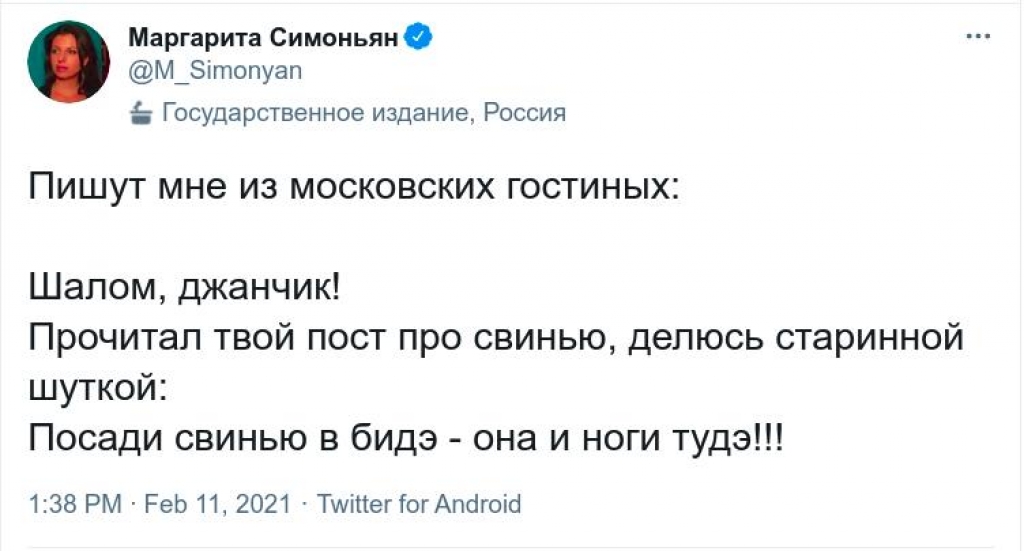Click the line Пишут мне из московских гостиных
This screenshot has width=1024, height=551.
coord(354,187)
